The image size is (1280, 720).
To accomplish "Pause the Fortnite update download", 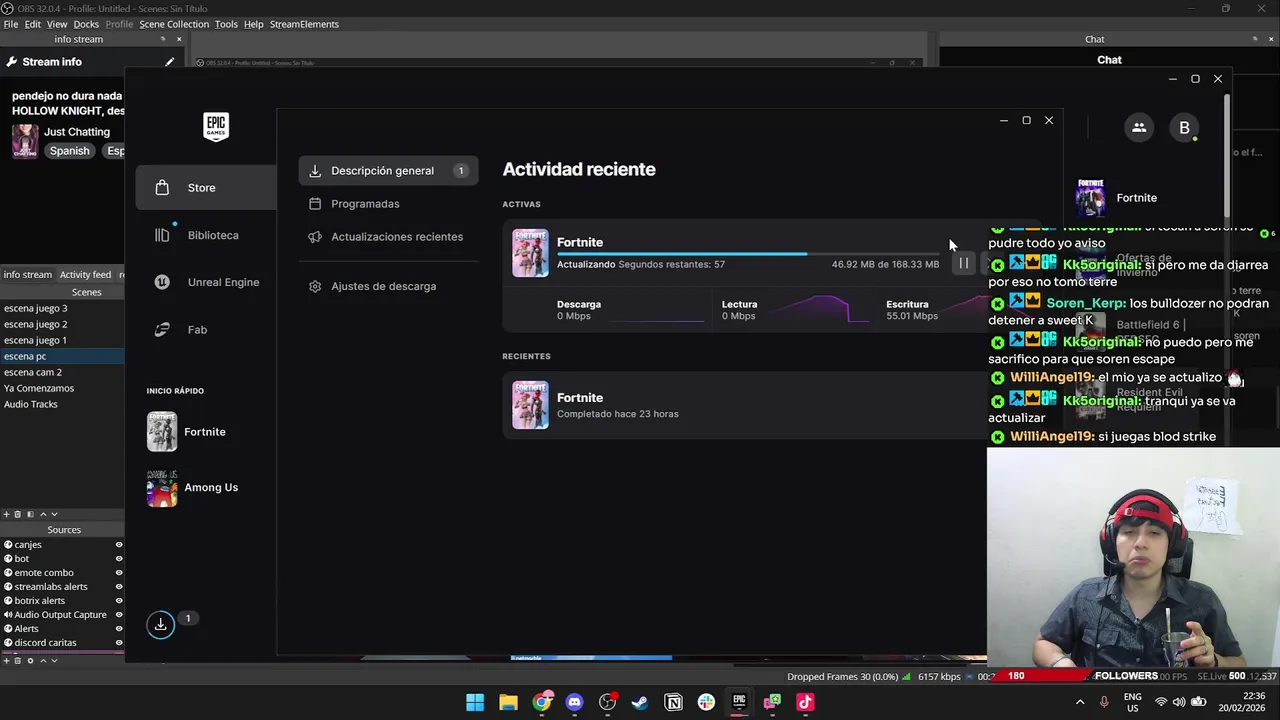I will click(x=964, y=264).
